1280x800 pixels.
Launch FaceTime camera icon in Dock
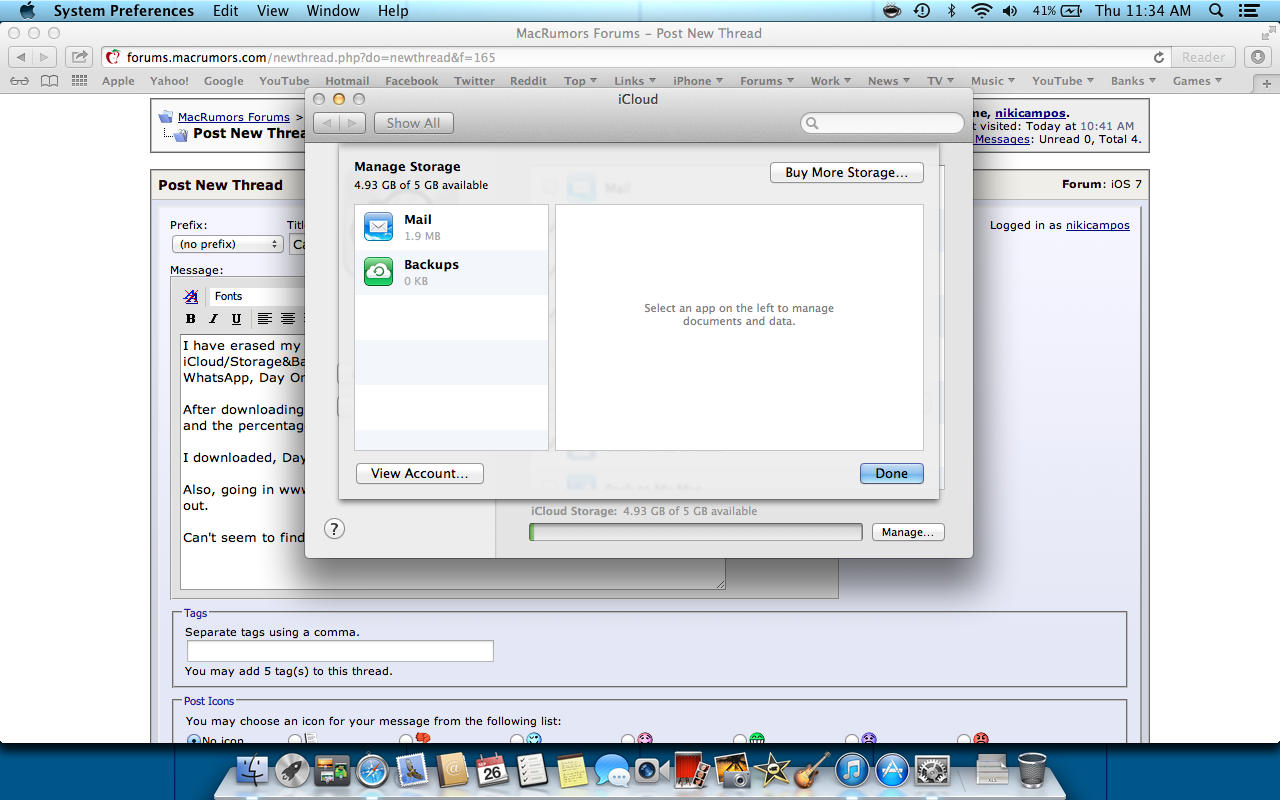tap(651, 771)
